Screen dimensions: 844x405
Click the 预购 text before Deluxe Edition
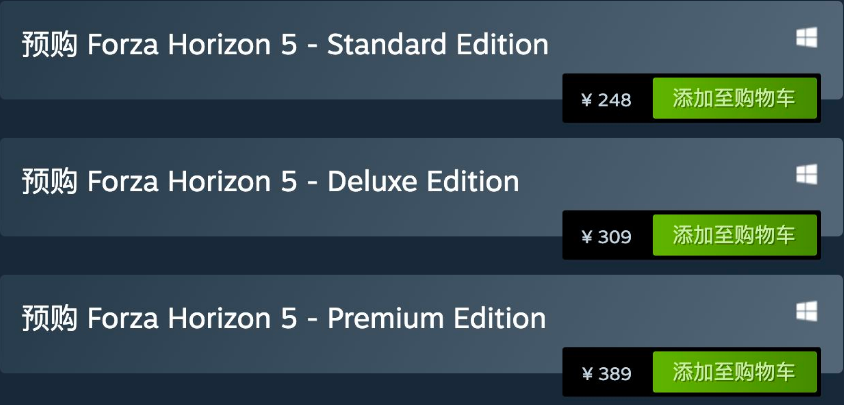(50, 181)
